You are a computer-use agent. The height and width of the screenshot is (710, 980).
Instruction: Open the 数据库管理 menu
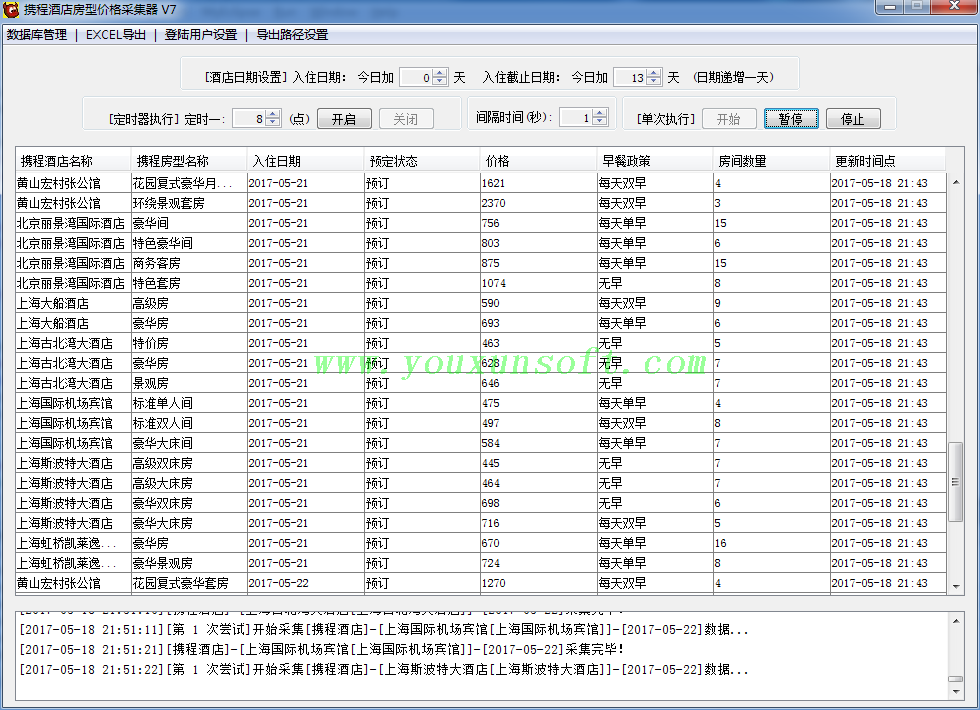37,35
